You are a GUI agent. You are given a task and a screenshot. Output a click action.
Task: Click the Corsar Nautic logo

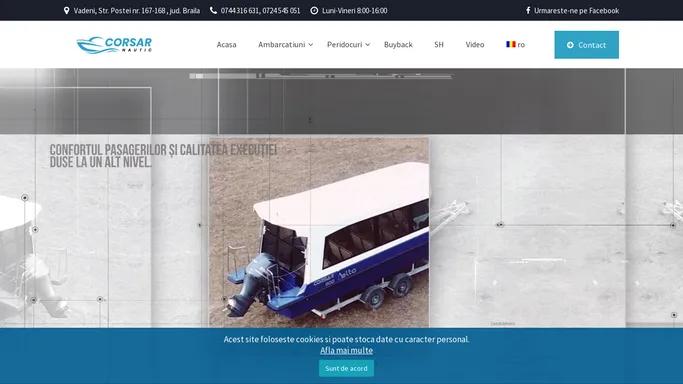point(114,44)
